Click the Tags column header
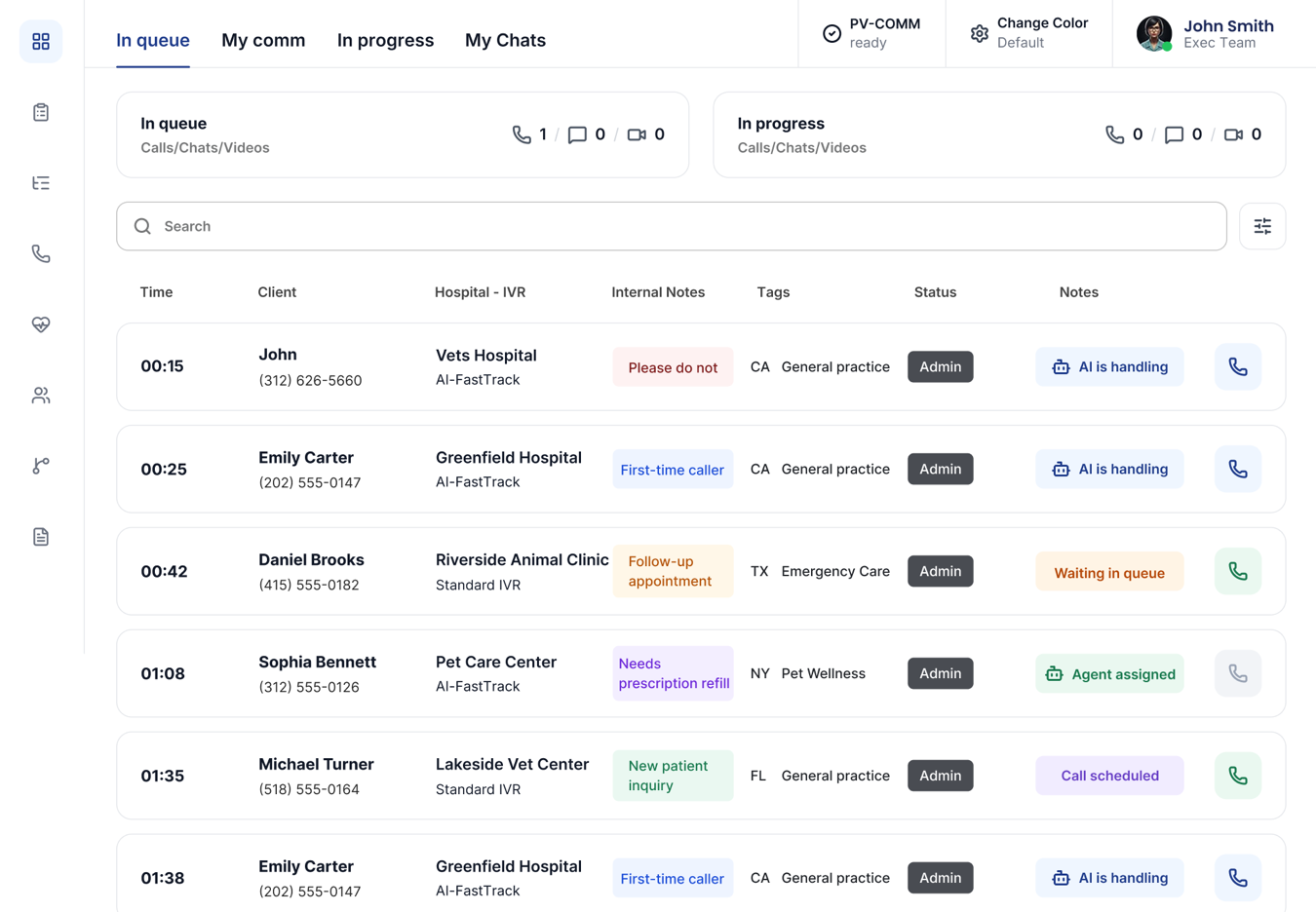Image resolution: width=1316 pixels, height=912 pixels. point(773,292)
